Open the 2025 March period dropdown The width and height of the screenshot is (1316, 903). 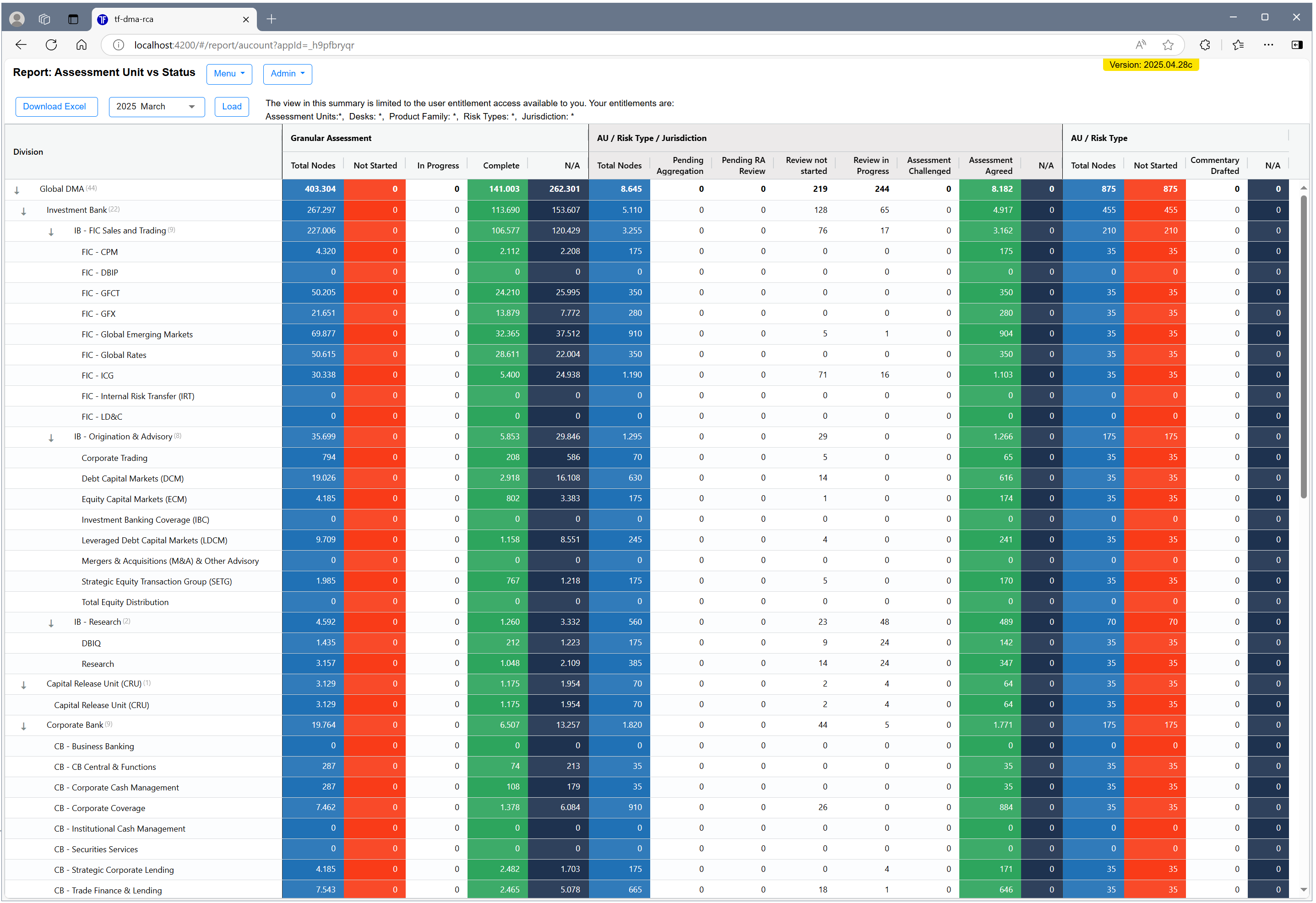pos(156,107)
